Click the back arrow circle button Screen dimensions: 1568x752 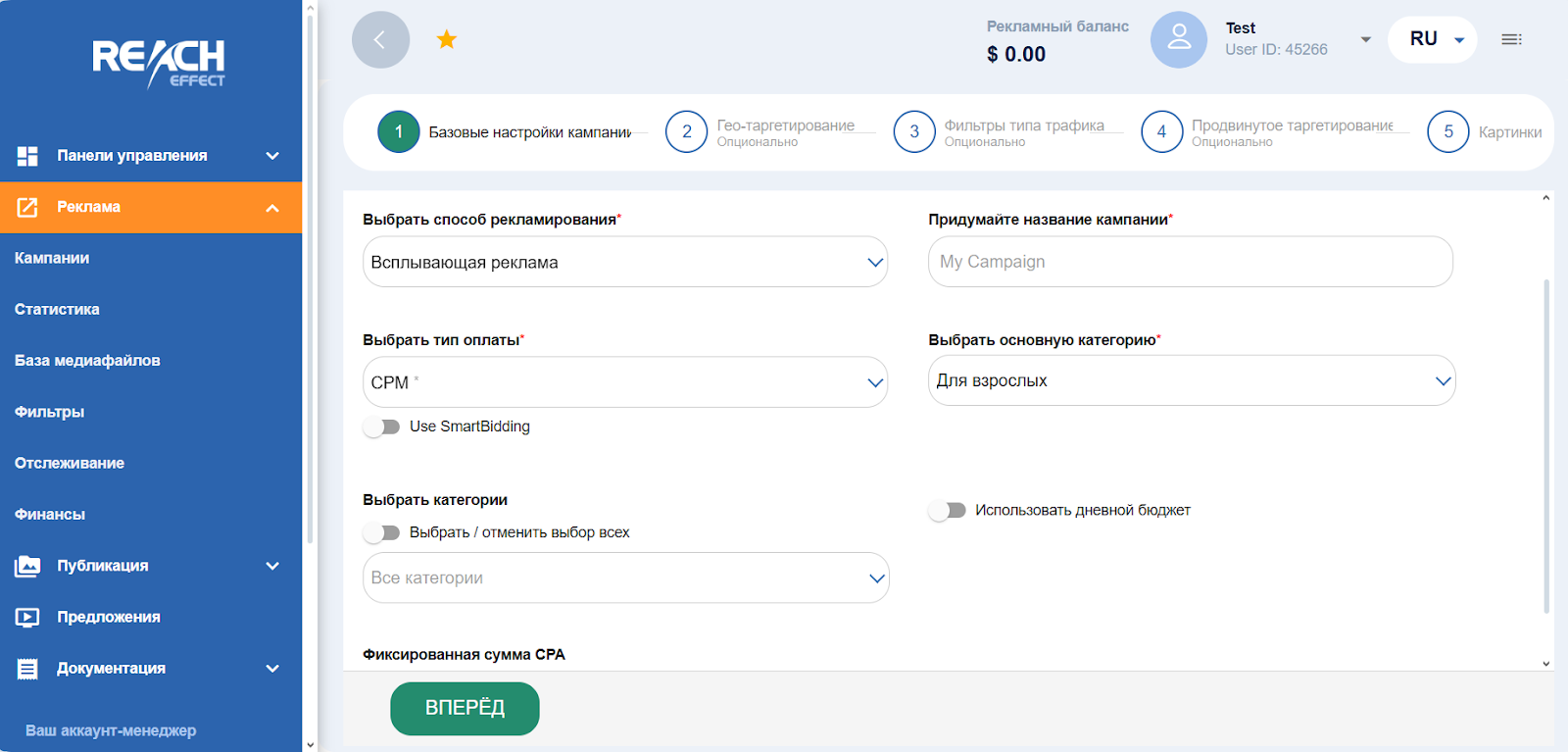click(380, 40)
